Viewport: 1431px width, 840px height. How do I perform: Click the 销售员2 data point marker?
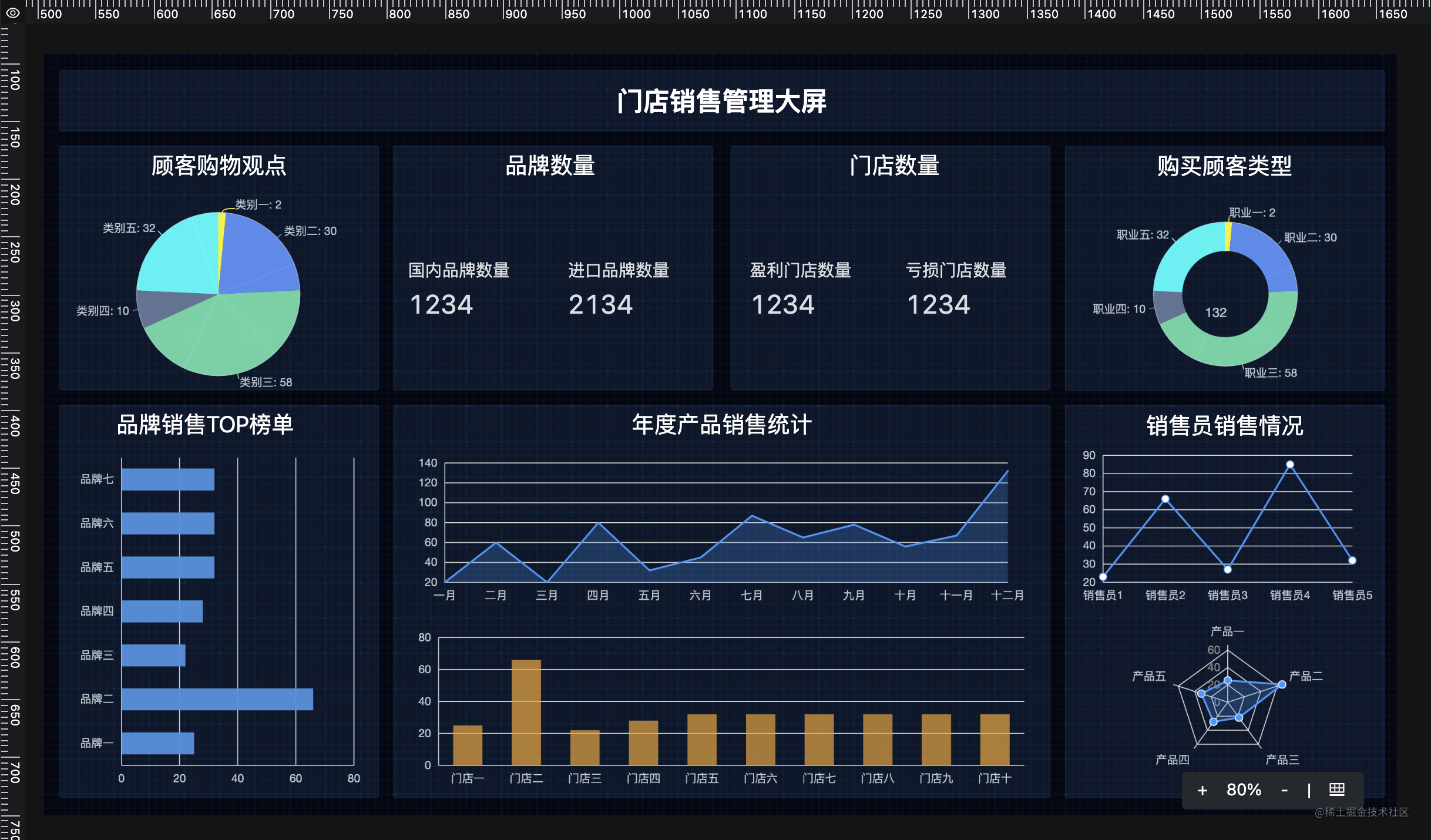tap(1165, 499)
